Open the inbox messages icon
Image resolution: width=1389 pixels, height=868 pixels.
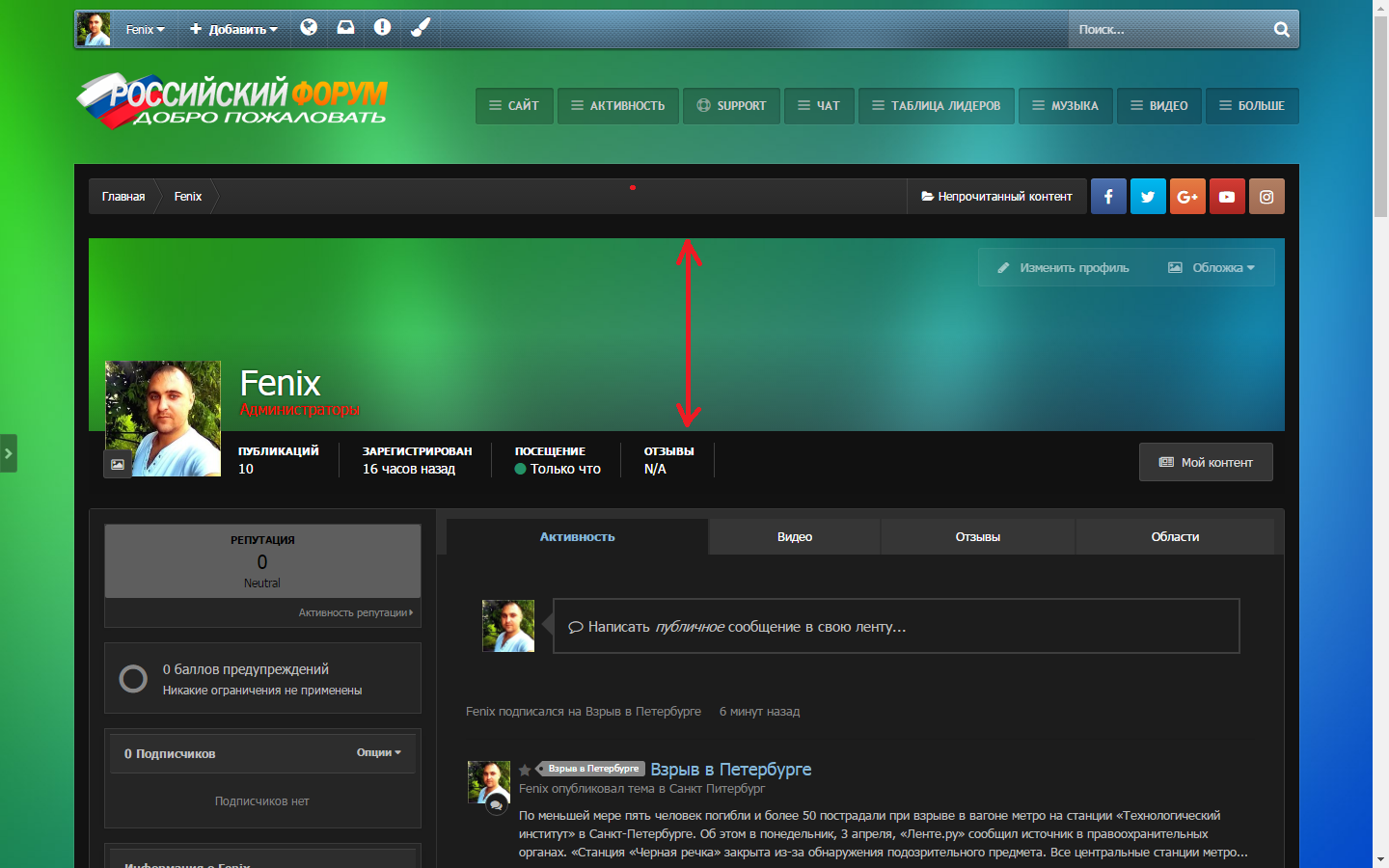(345, 28)
